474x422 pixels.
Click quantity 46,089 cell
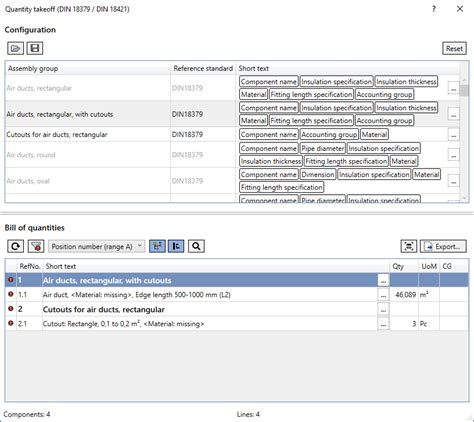coord(404,295)
